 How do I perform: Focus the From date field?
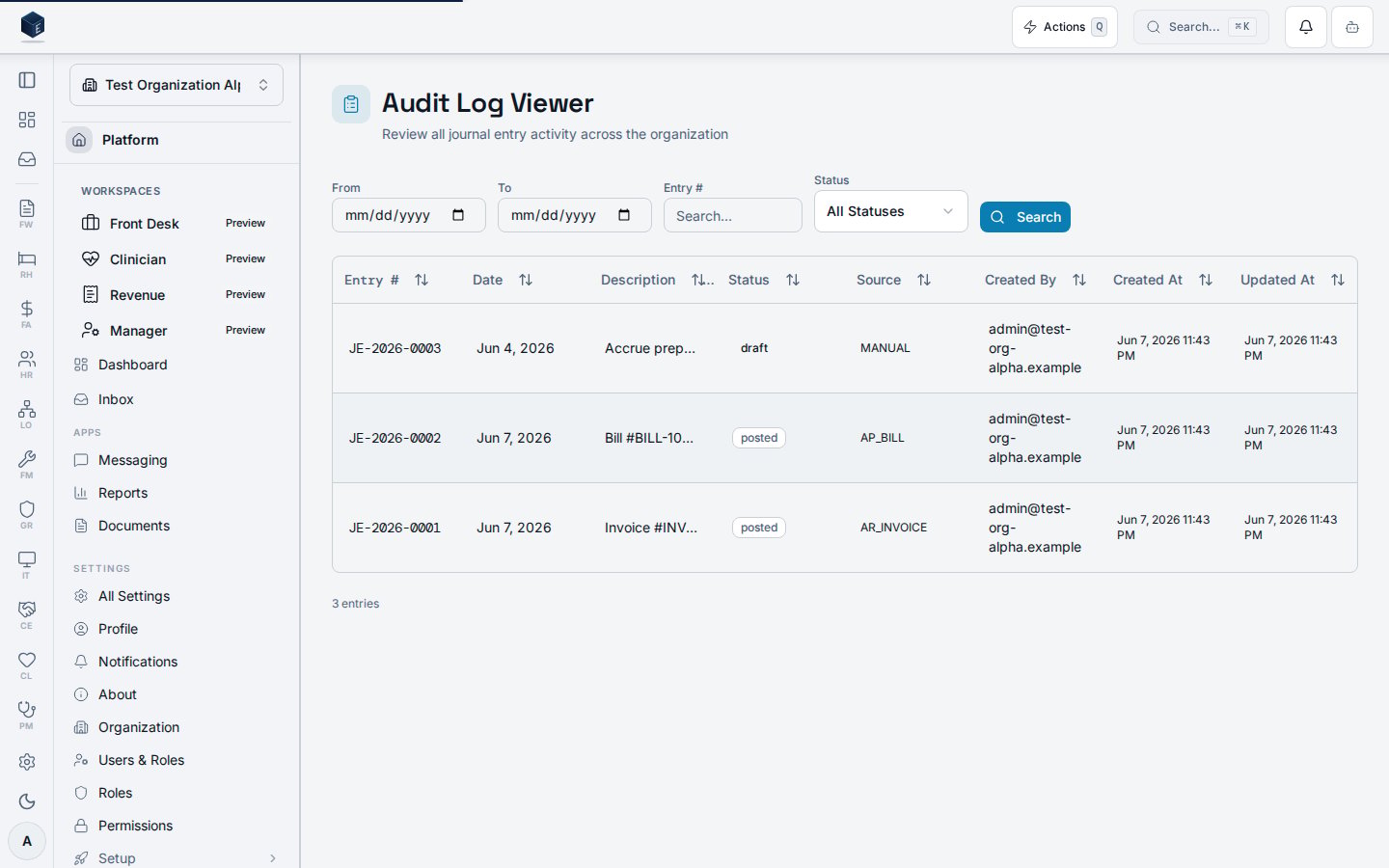click(409, 215)
